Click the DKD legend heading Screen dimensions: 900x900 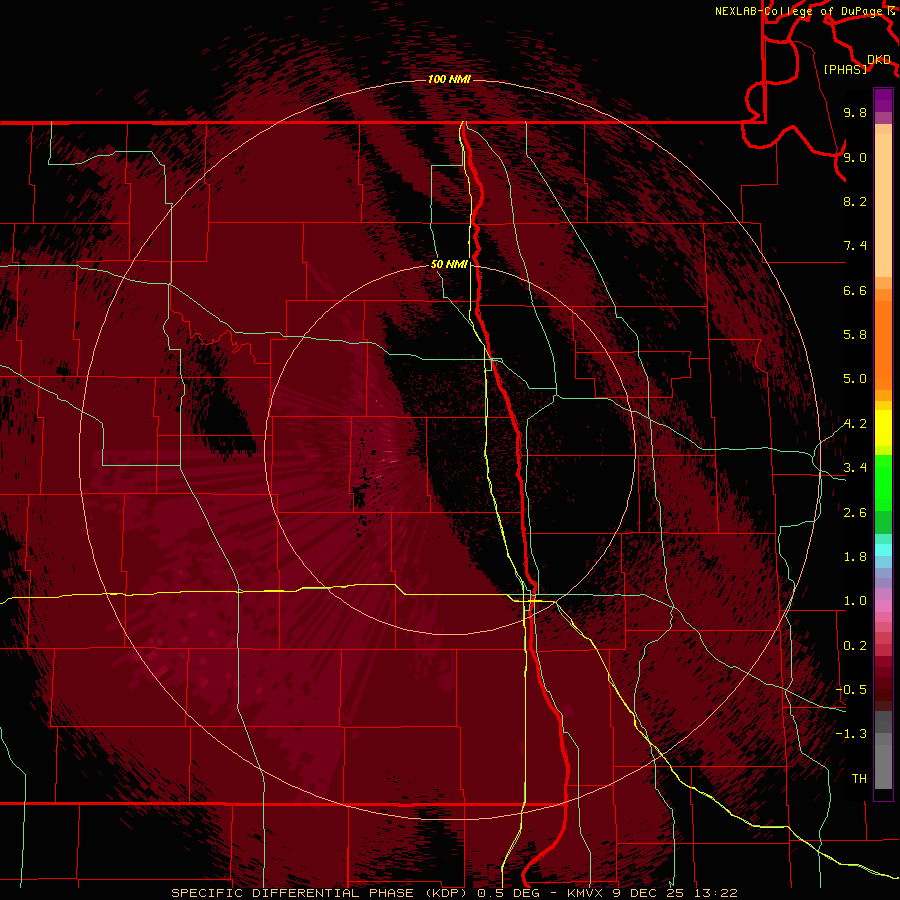point(879,59)
